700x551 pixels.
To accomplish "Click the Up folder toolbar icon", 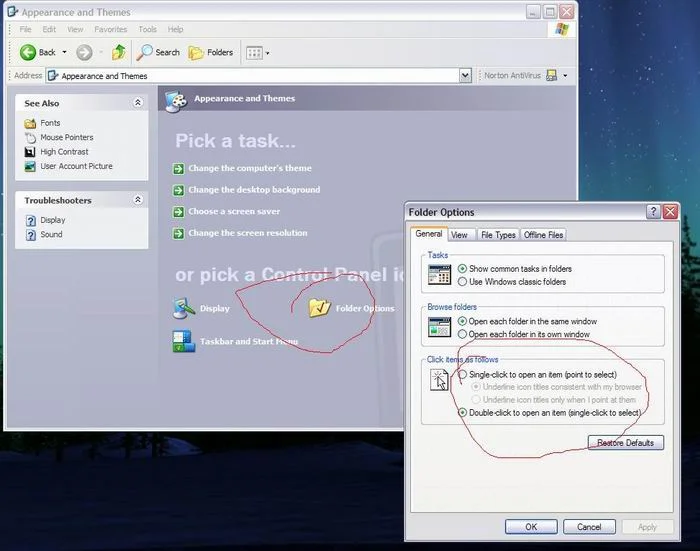I will (119, 52).
